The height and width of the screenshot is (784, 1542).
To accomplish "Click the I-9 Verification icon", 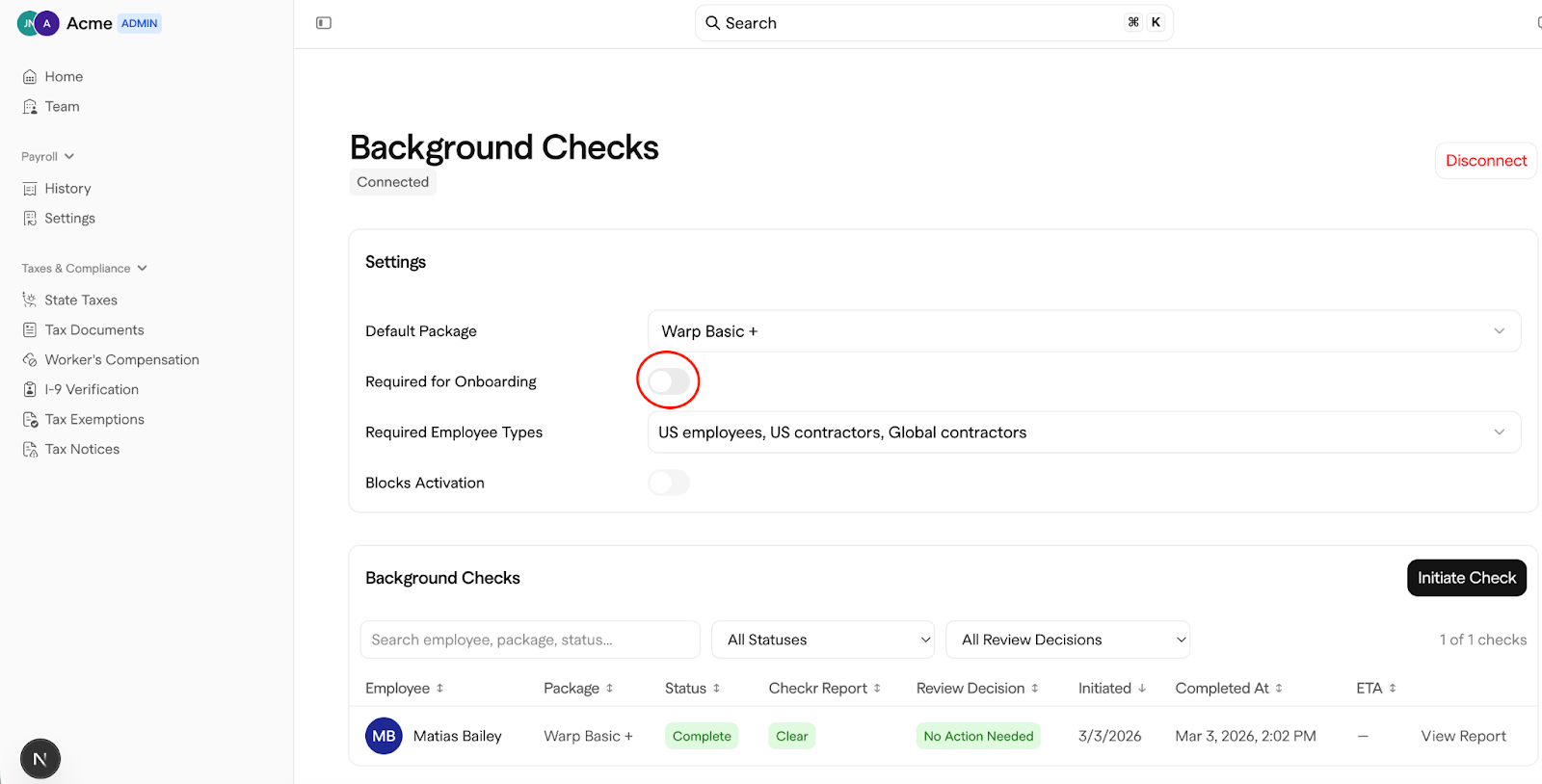I will (30, 390).
